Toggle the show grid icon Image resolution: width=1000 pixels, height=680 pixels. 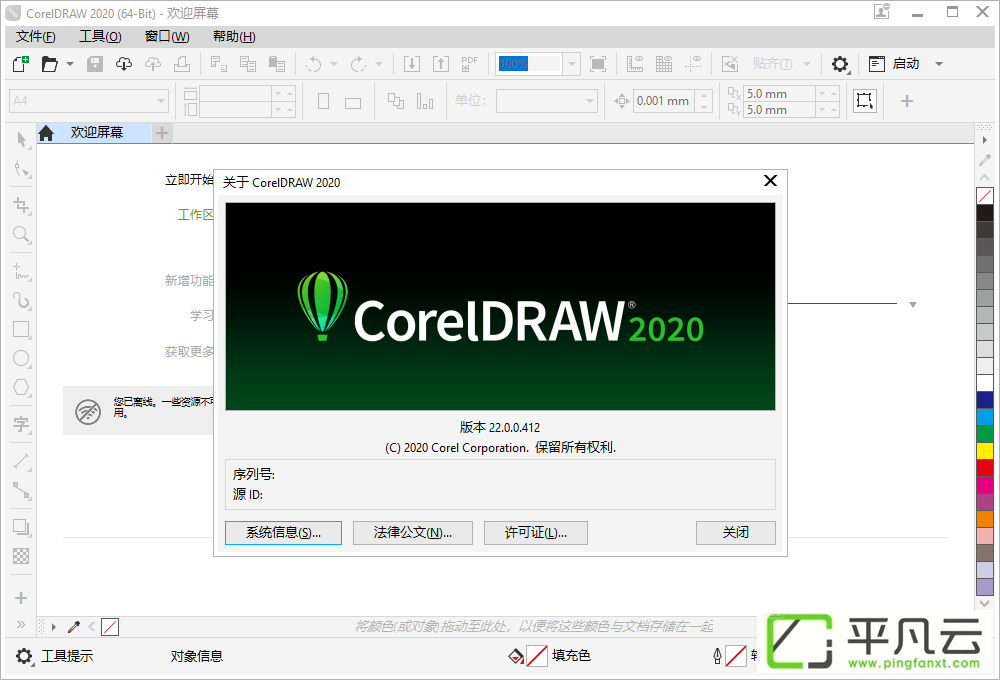pos(664,64)
